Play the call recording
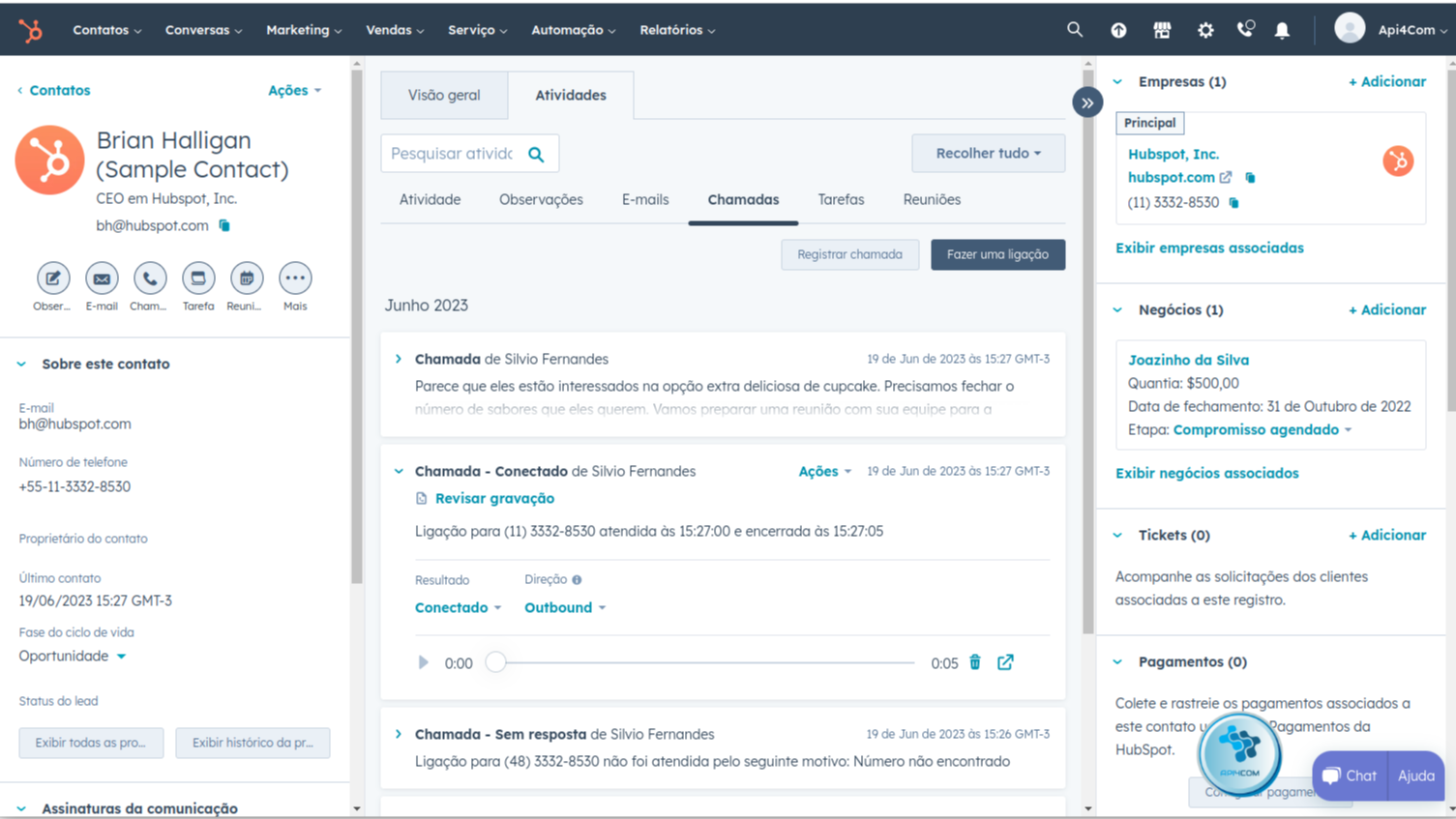Image resolution: width=1456 pixels, height=819 pixels. point(423,662)
